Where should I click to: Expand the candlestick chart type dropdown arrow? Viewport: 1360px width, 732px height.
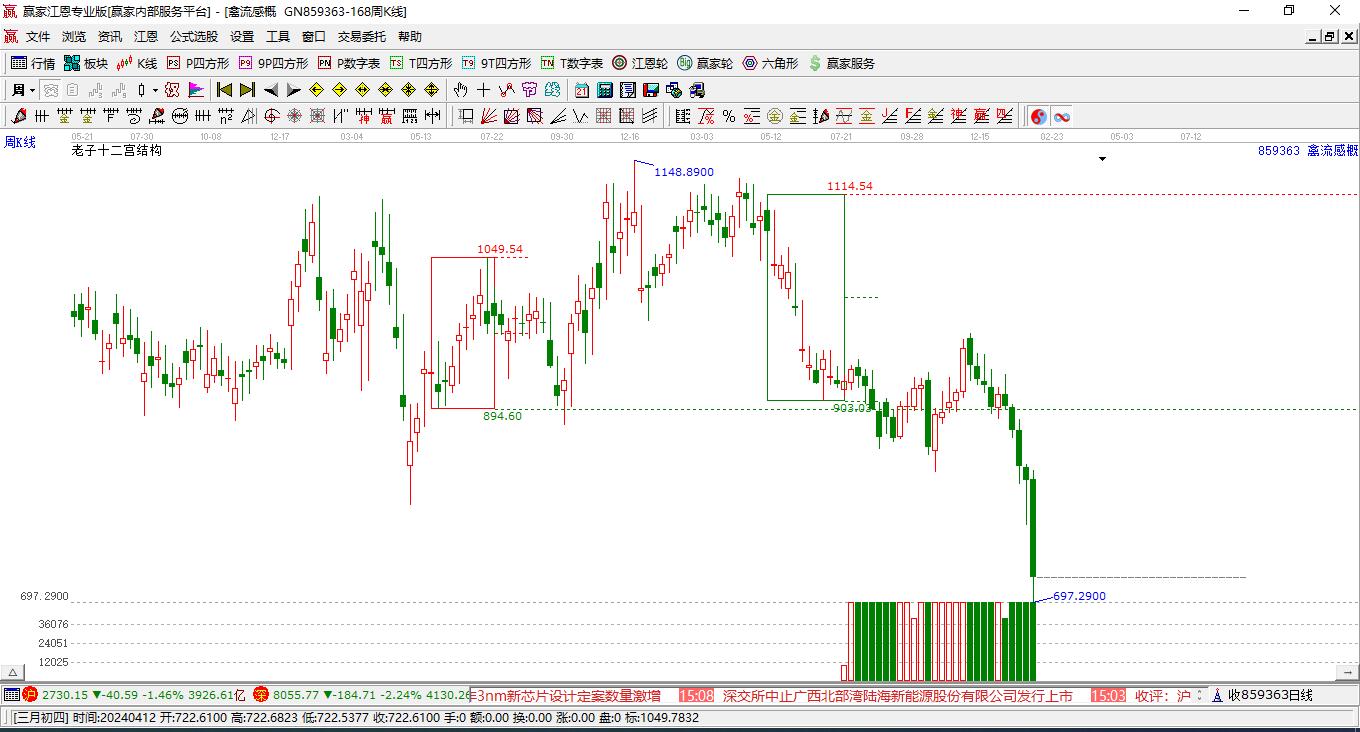point(155,90)
